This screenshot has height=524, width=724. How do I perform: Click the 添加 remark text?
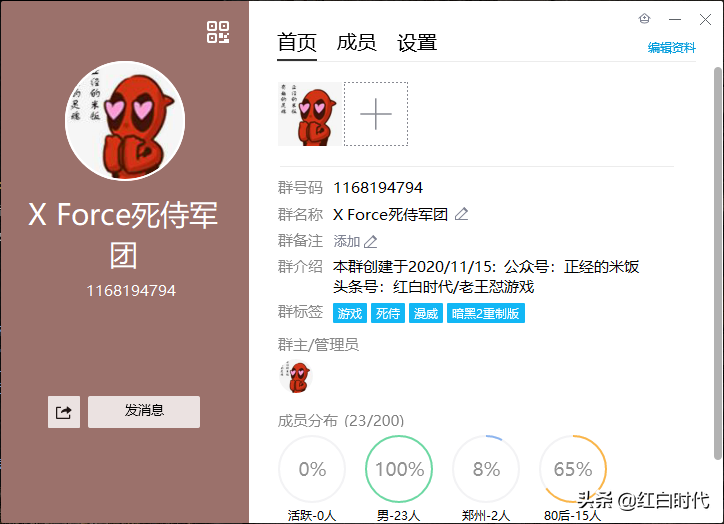(347, 241)
